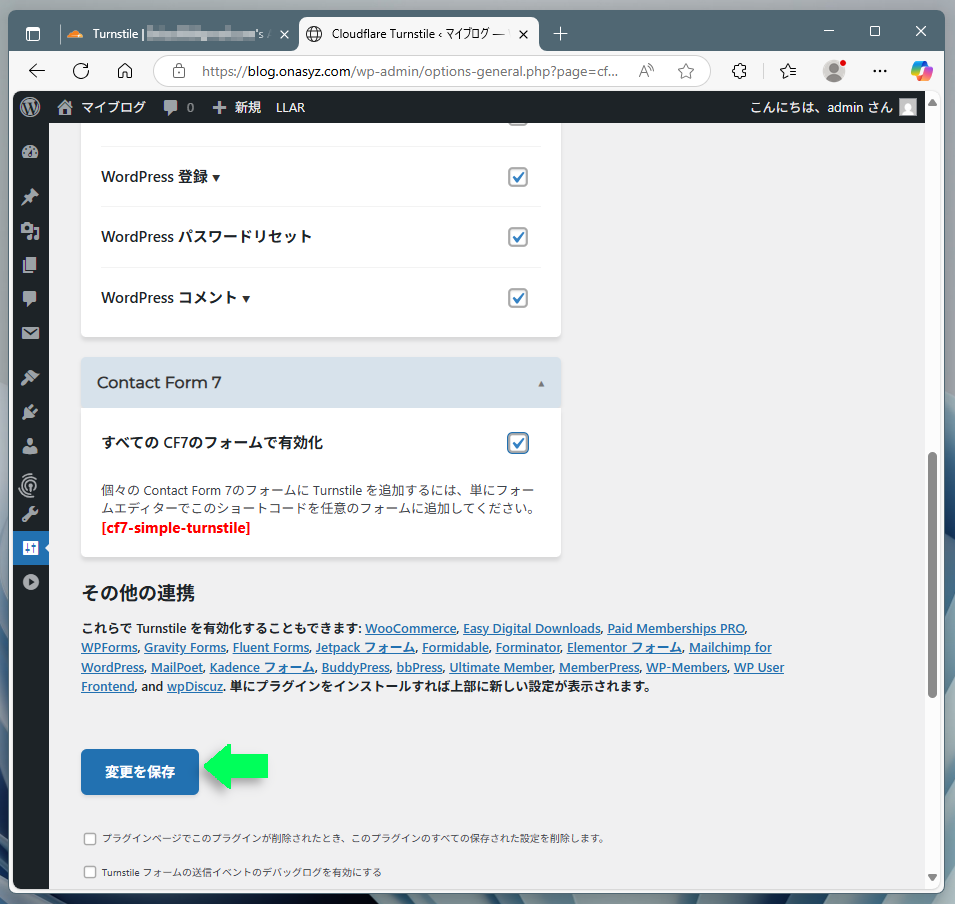The width and height of the screenshot is (955, 904).
Task: View site information lock icon
Action: coord(179,71)
